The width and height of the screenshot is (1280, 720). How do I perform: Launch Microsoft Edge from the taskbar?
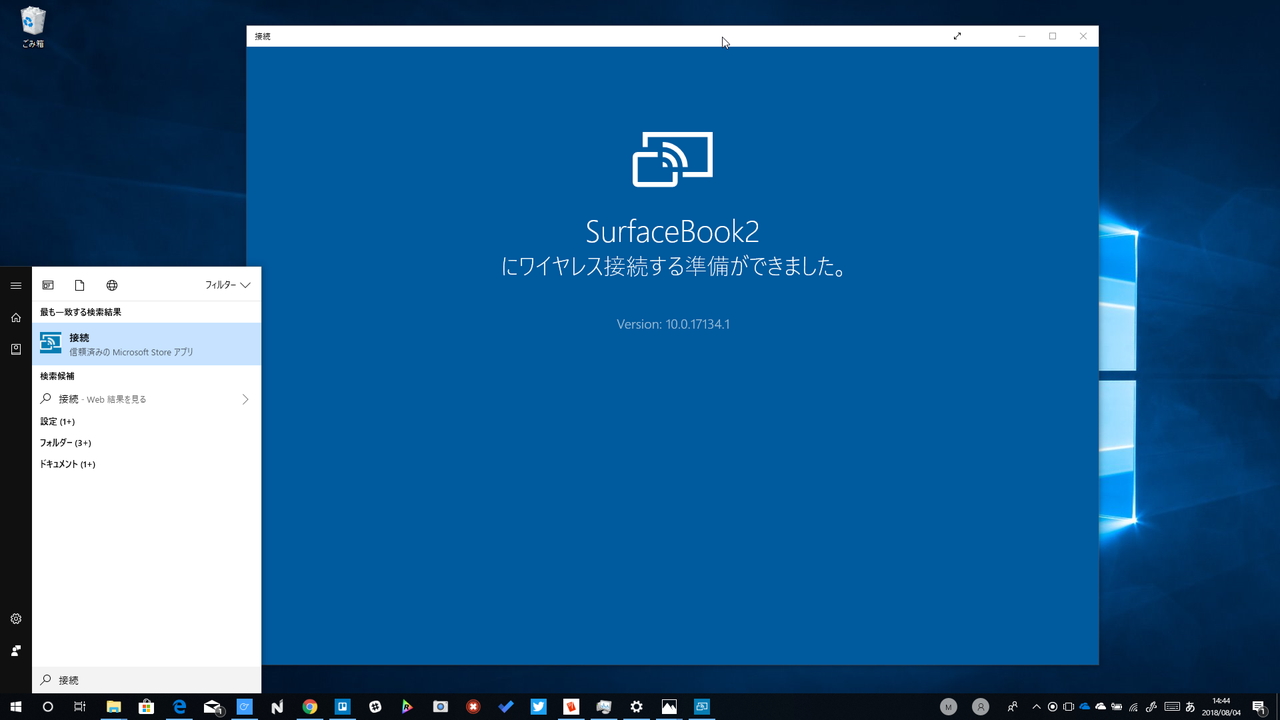(x=180, y=707)
